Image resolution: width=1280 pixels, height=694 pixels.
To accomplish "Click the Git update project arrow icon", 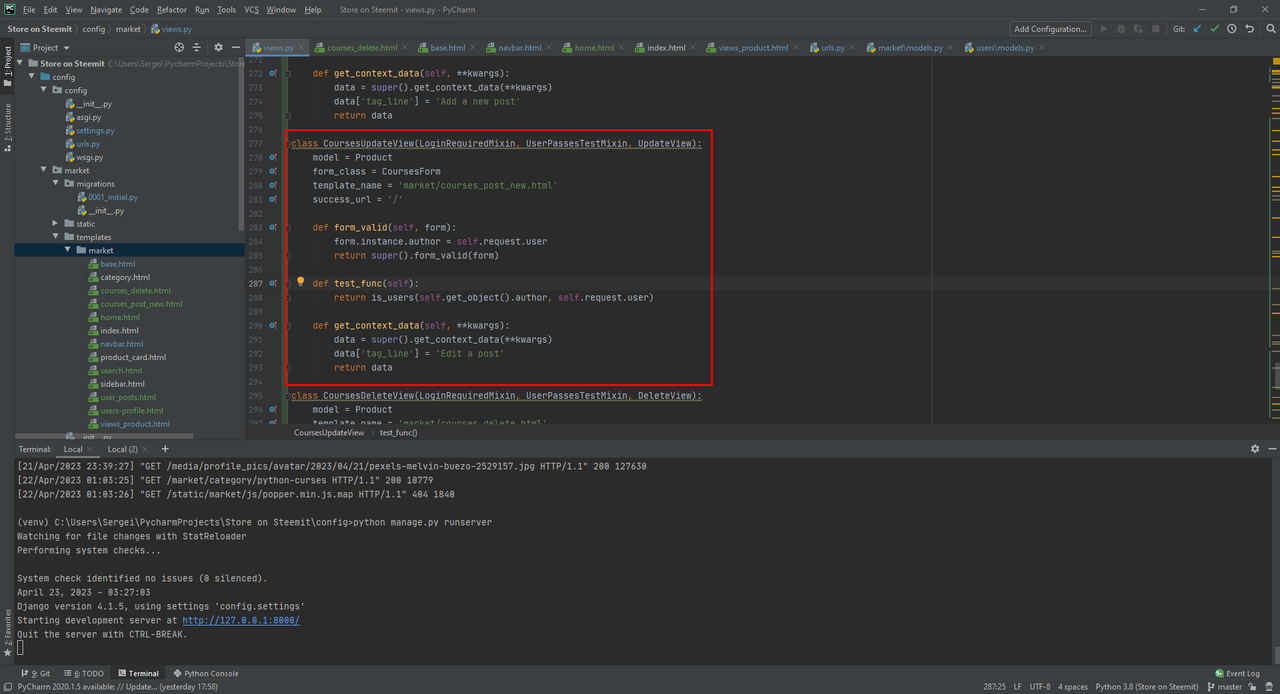I will click(1197, 29).
